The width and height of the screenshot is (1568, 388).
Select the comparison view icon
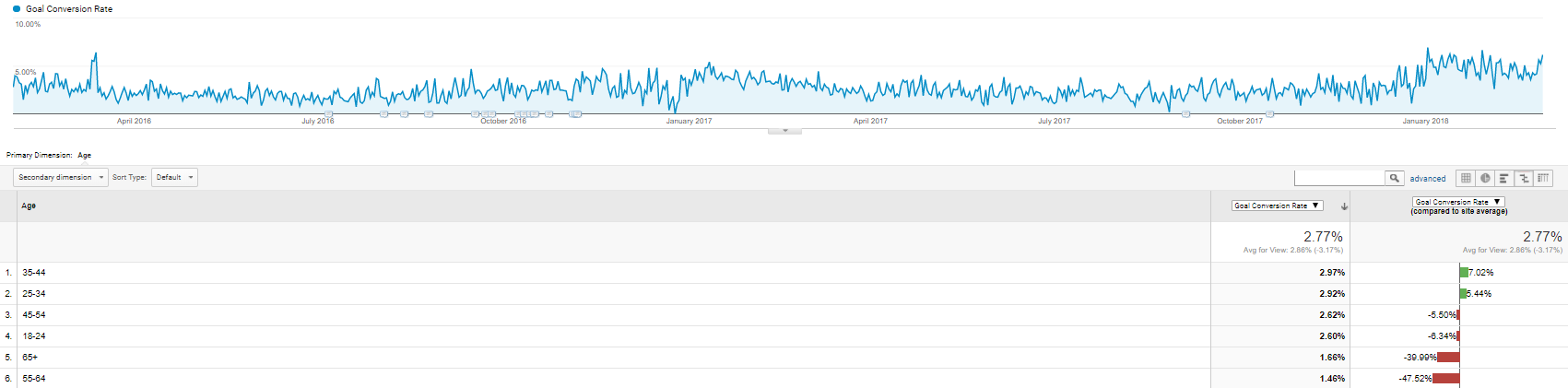(1524, 178)
